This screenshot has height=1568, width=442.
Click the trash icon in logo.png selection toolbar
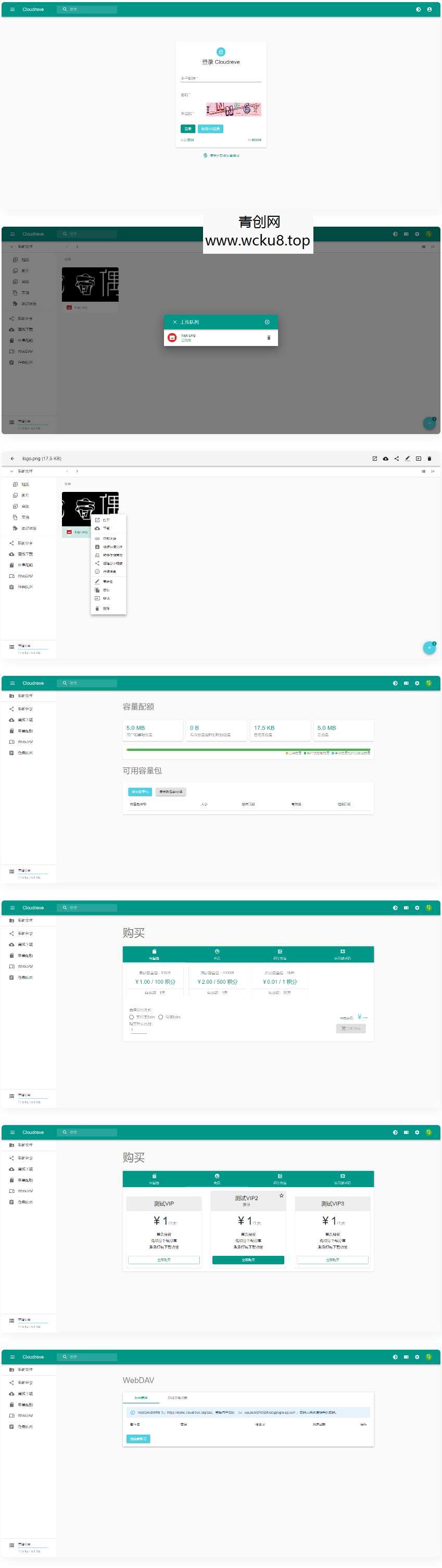point(429,459)
